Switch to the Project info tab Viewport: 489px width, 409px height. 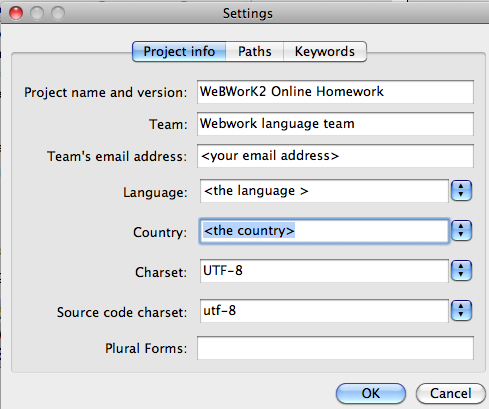179,52
